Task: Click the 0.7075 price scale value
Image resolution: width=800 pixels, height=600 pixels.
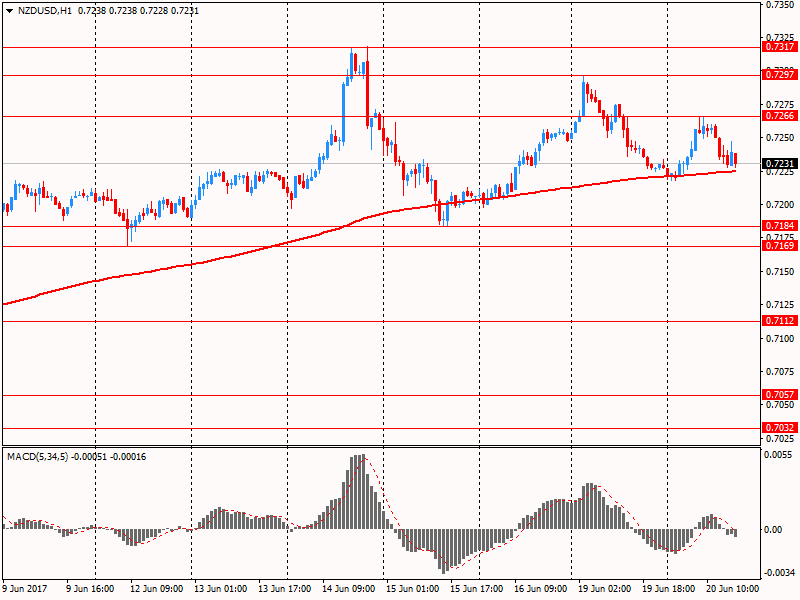Action: tap(780, 372)
